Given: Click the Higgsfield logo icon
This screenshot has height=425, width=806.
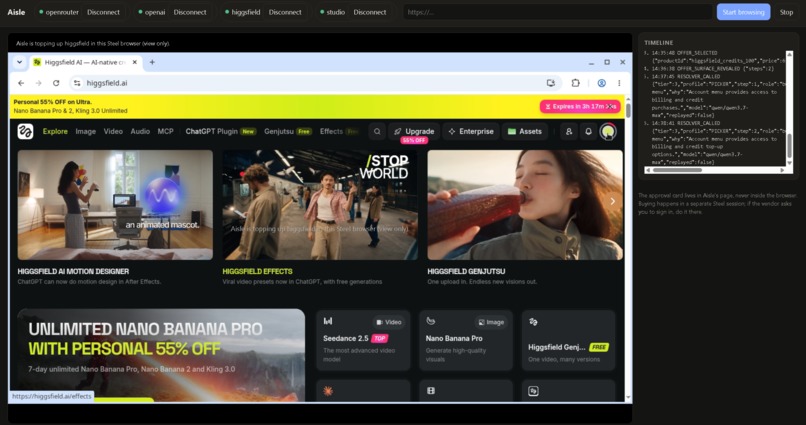Looking at the screenshot, I should point(25,132).
